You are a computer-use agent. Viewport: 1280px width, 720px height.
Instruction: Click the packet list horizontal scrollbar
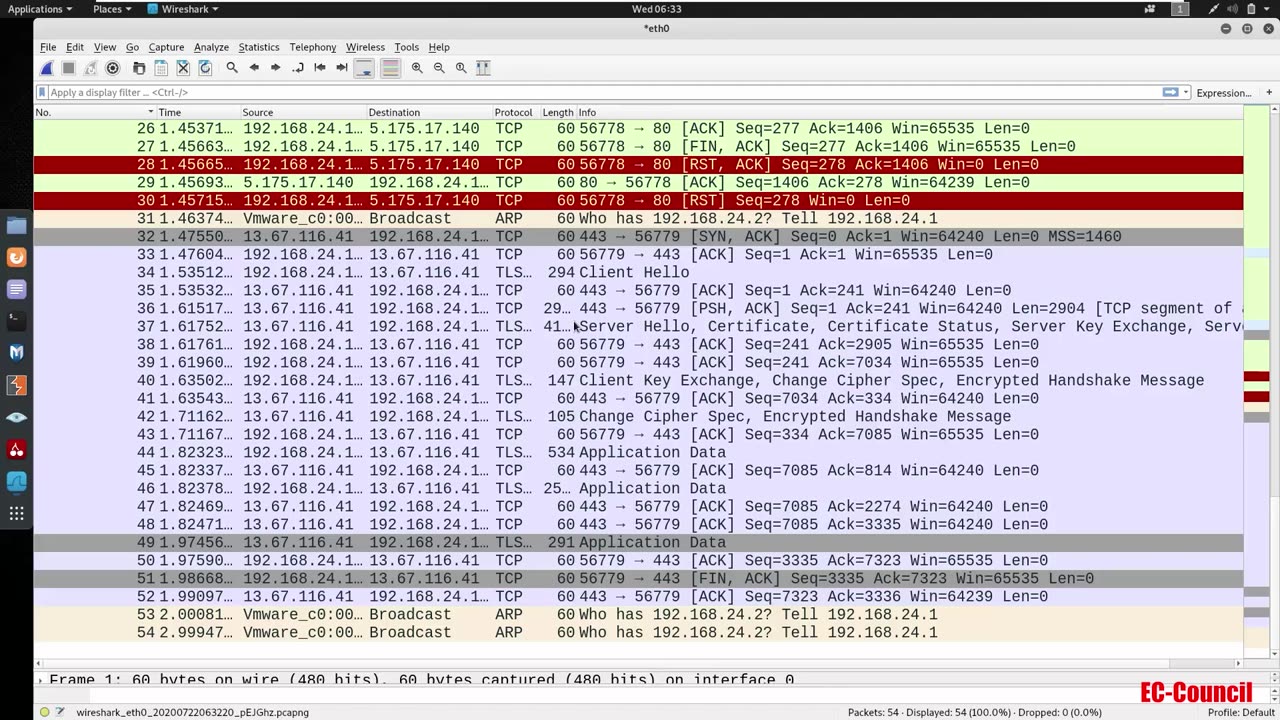pos(638,663)
